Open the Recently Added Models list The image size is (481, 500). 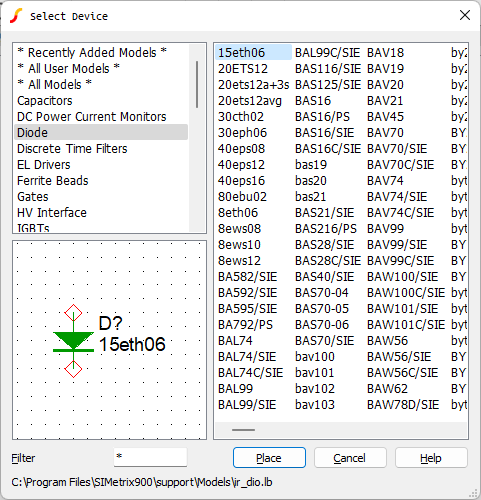pyautogui.click(x=92, y=53)
